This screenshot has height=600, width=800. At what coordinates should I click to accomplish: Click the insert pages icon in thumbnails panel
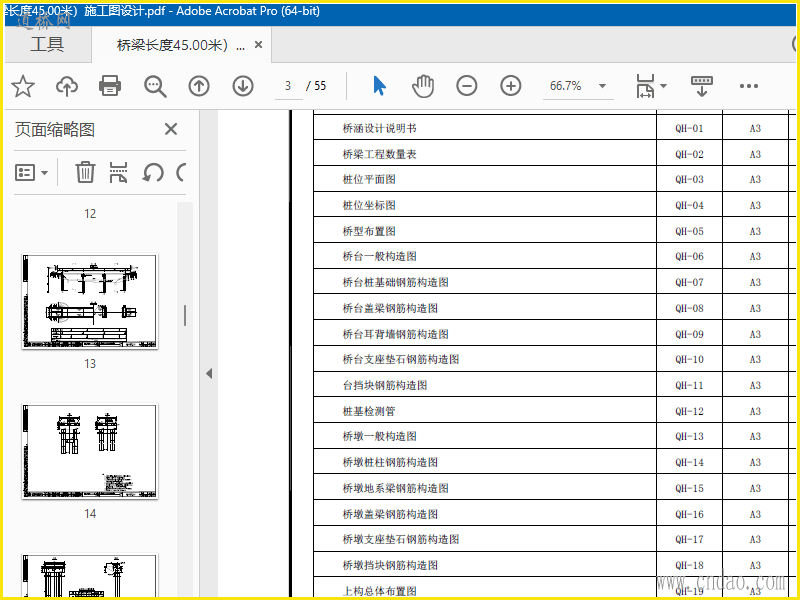(x=118, y=172)
